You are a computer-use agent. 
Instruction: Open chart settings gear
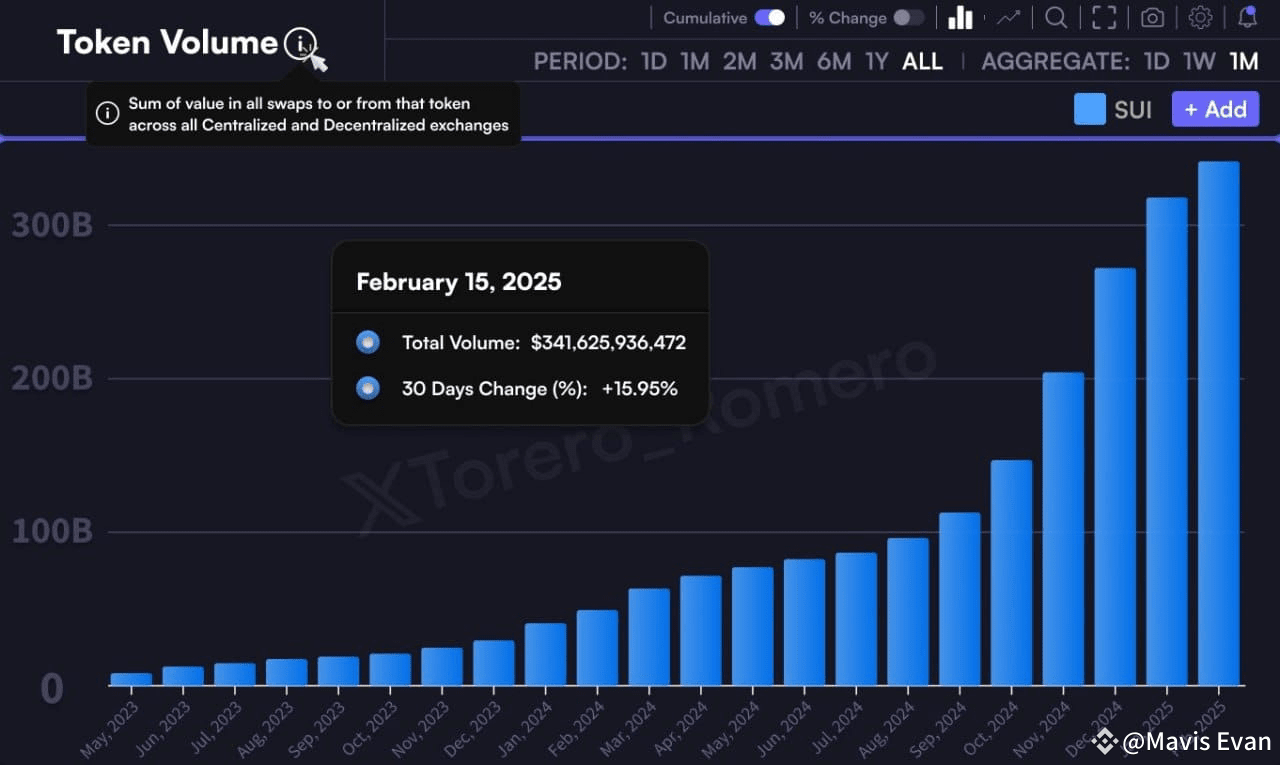coord(1199,17)
